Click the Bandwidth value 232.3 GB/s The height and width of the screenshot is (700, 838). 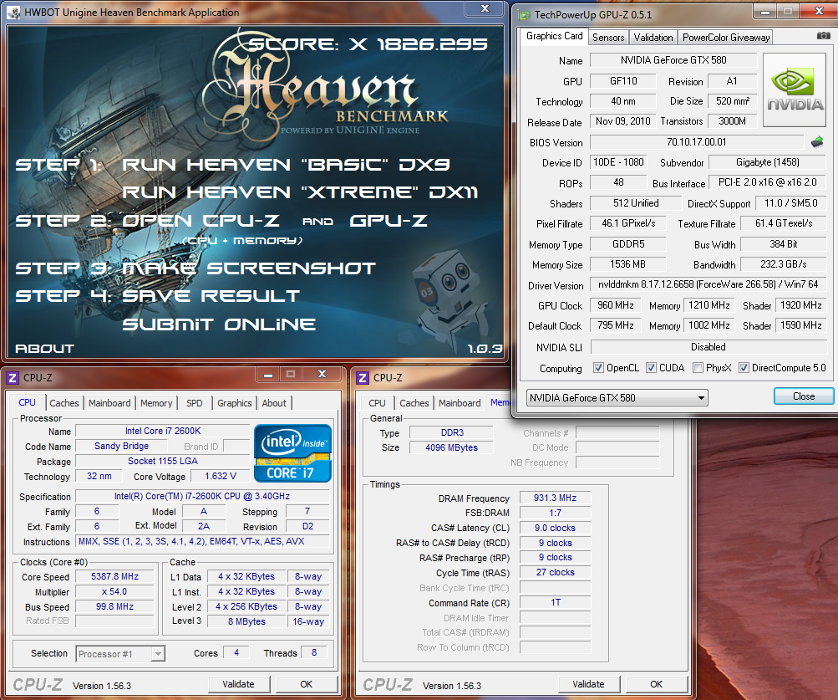pos(783,265)
